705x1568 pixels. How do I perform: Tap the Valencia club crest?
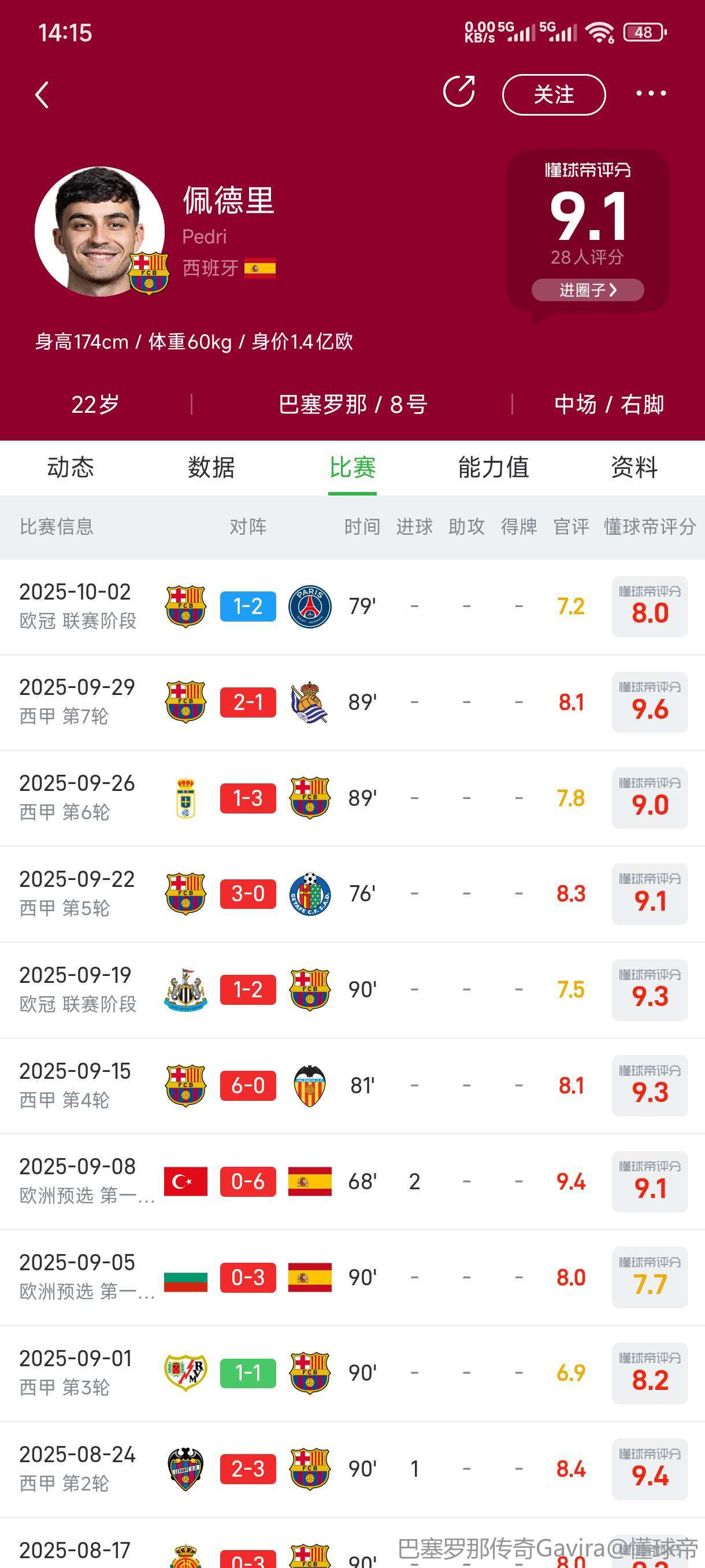point(310,1086)
